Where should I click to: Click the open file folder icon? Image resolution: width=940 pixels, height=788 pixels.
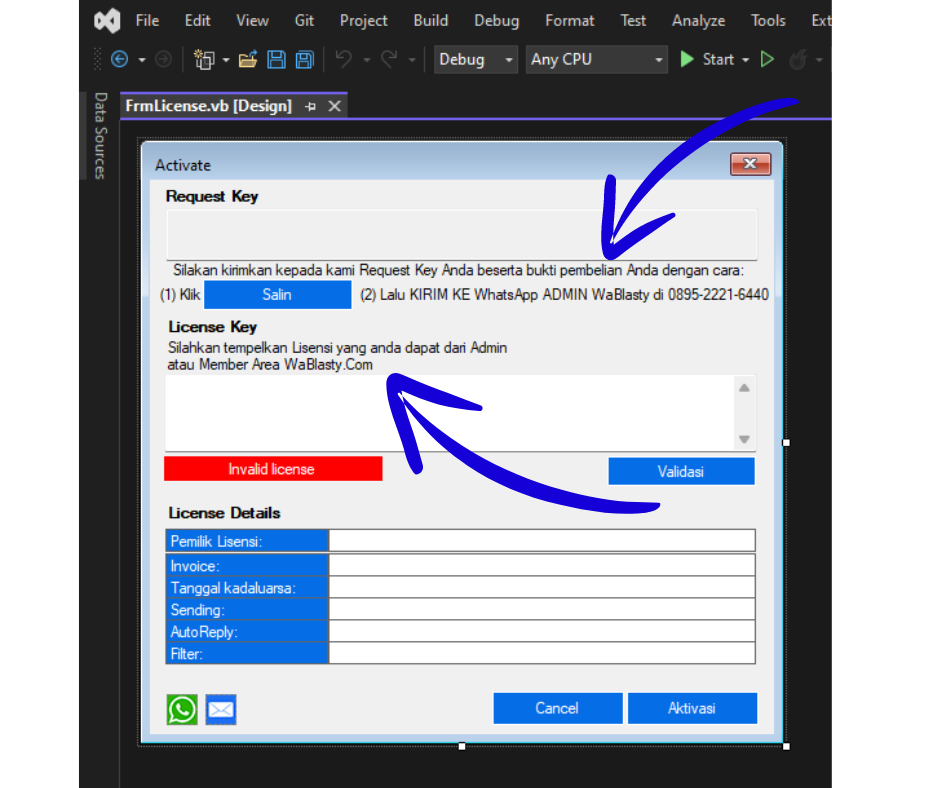(x=249, y=60)
